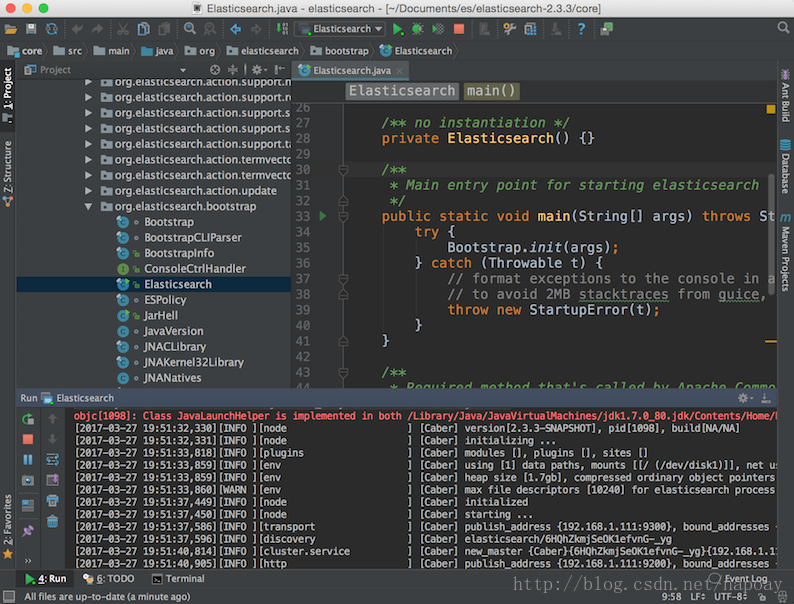794x604 pixels.
Task: Select BootstrapCLIParser in the project tree
Action: [192, 237]
